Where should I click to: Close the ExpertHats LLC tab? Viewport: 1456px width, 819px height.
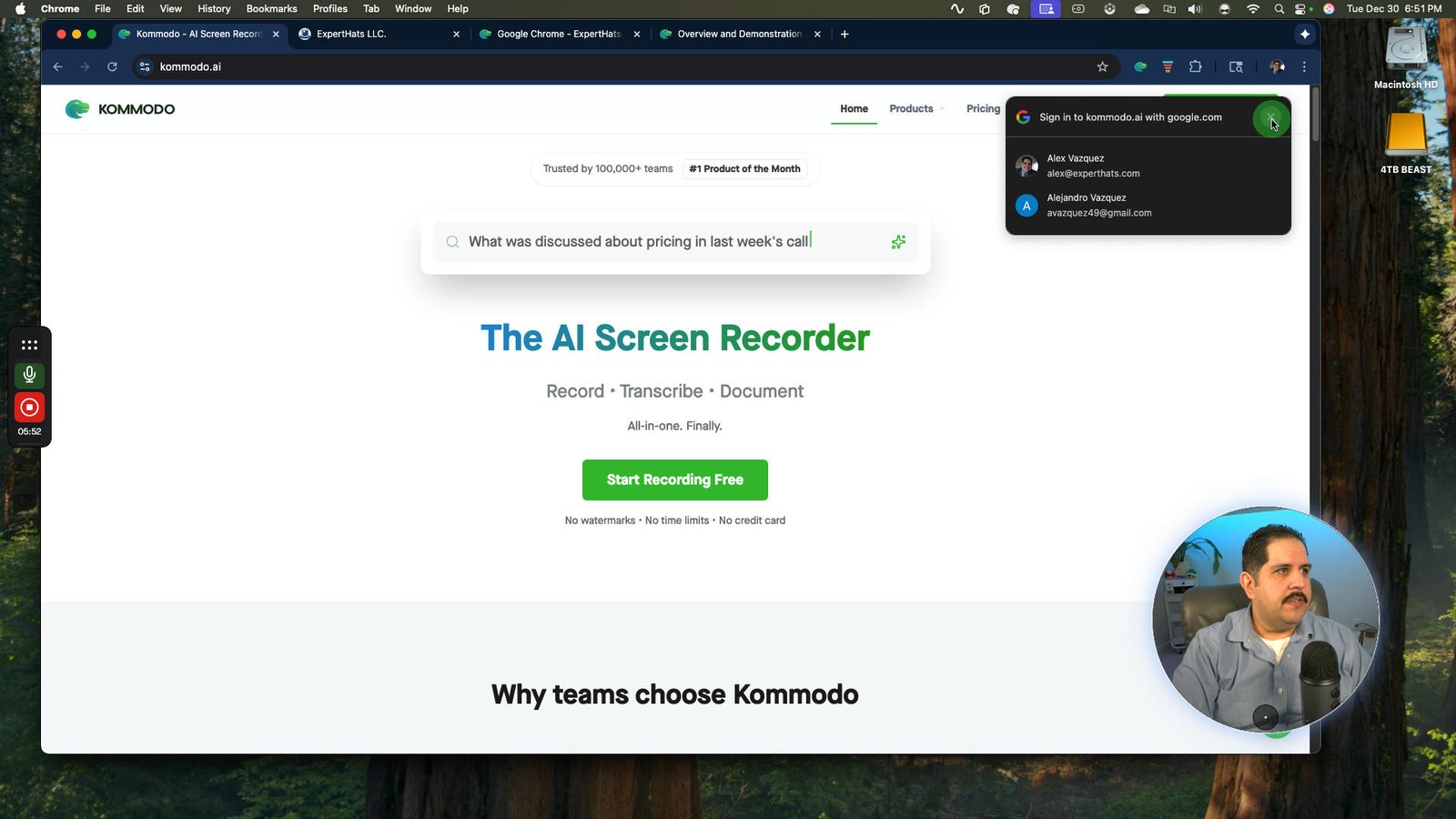[x=456, y=34]
